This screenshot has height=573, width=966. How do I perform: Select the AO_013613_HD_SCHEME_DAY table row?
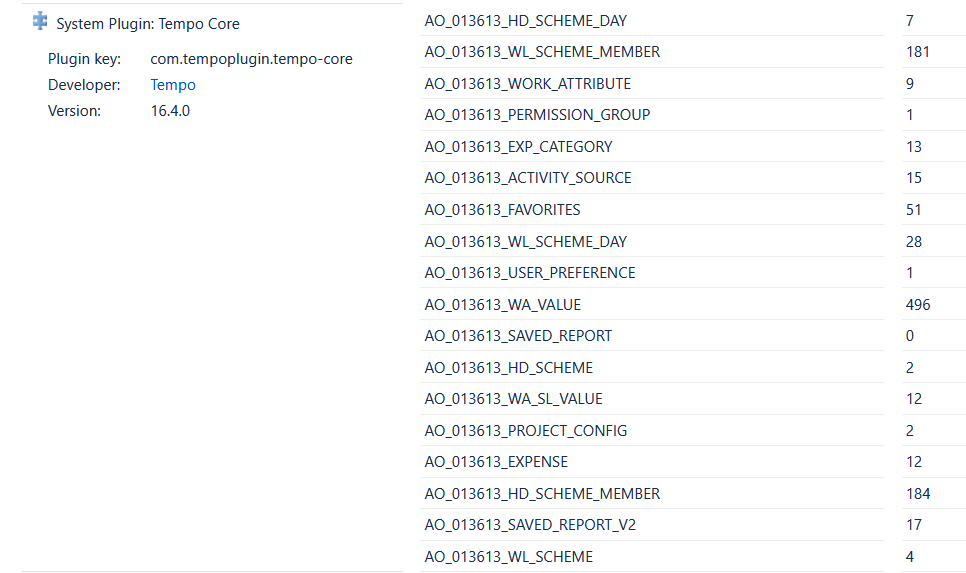click(x=525, y=20)
